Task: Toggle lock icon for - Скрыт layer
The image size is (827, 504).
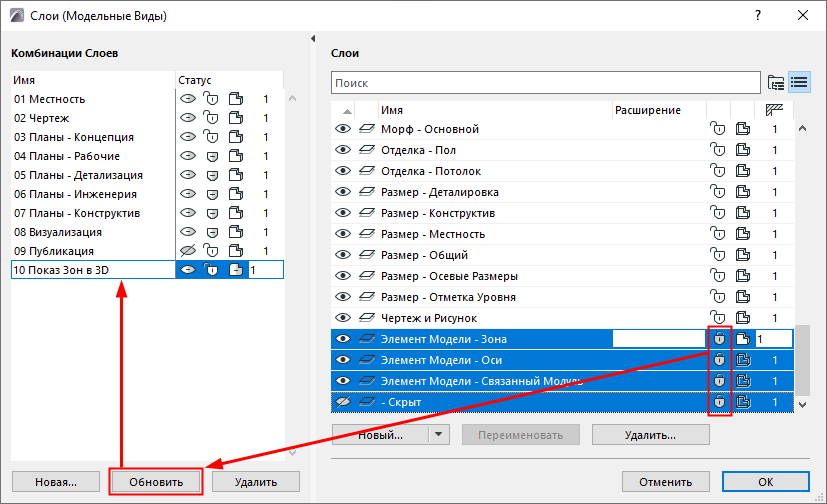Action: (719, 402)
